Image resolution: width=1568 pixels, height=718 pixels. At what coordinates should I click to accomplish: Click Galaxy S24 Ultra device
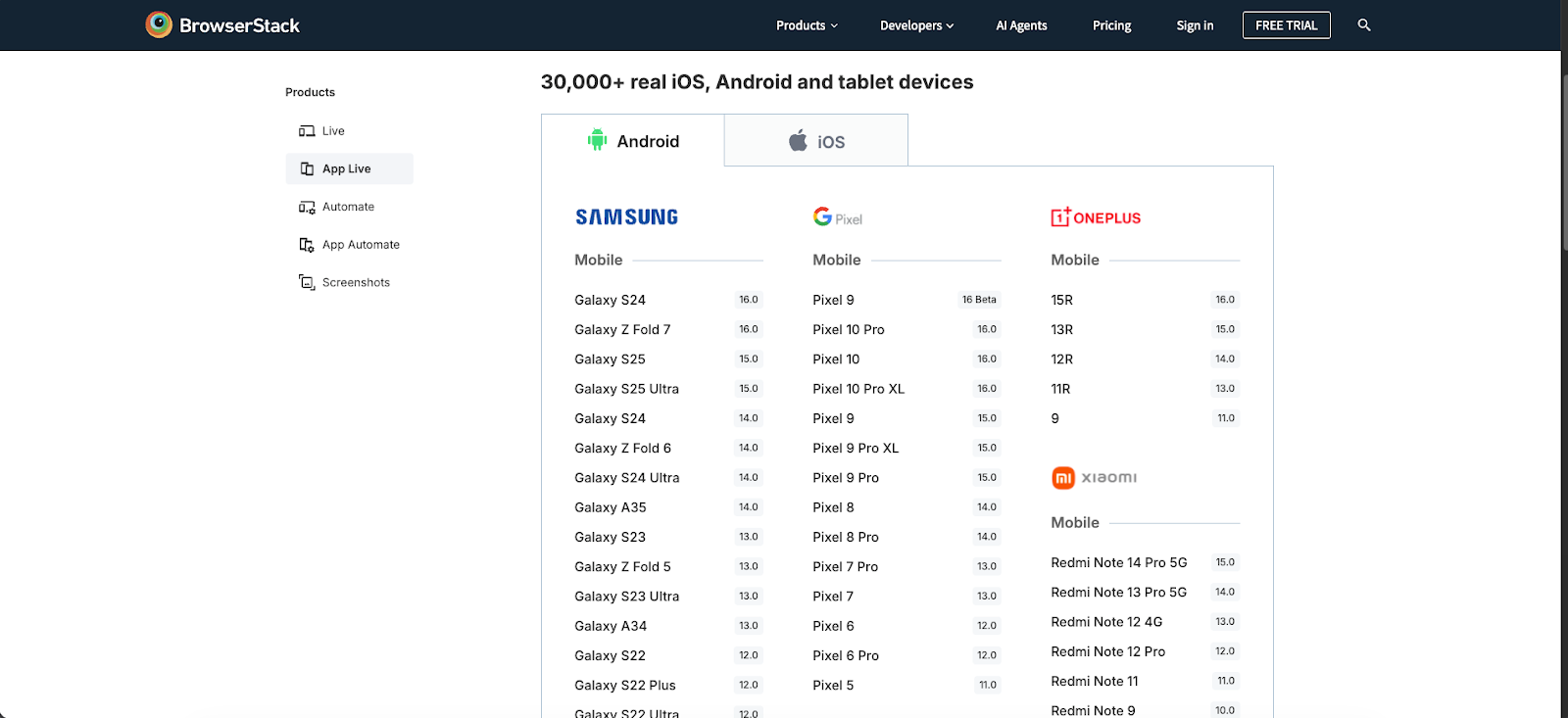pyautogui.click(x=626, y=478)
